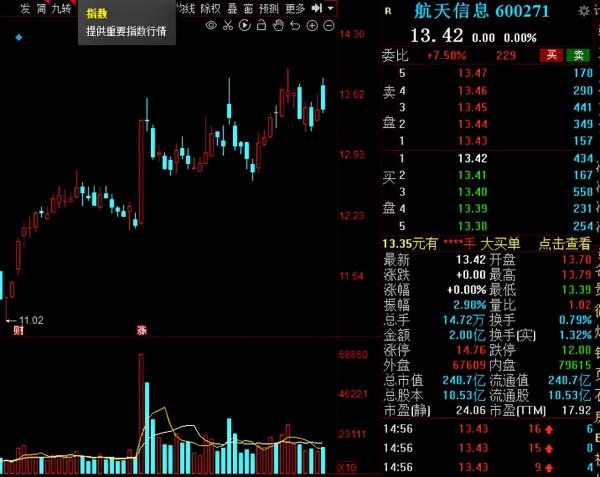Click the 外盘 value 67609
Screen dimensions: 600x477
click(469, 365)
